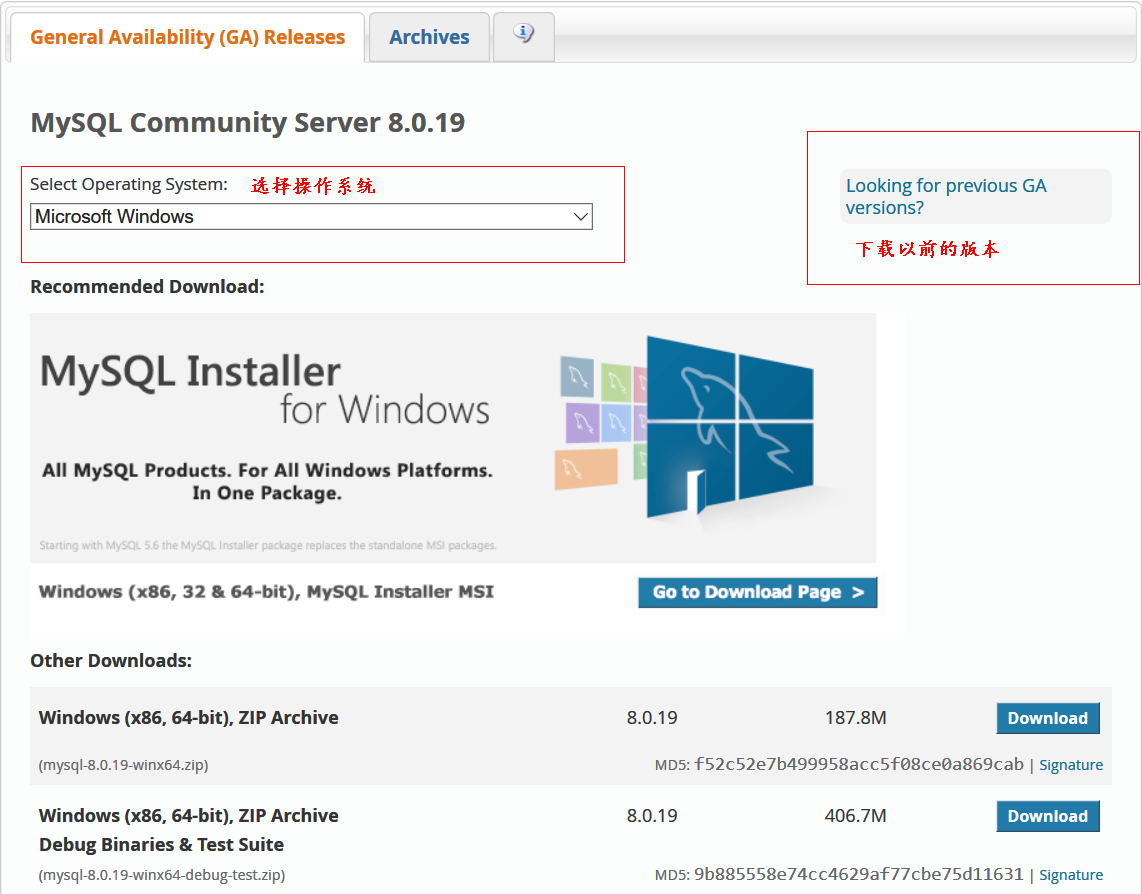Click Windows (x86, 32 & 64-bit), MySQL Installer MSI text
Screen dimensions: 1142x894
point(266,592)
